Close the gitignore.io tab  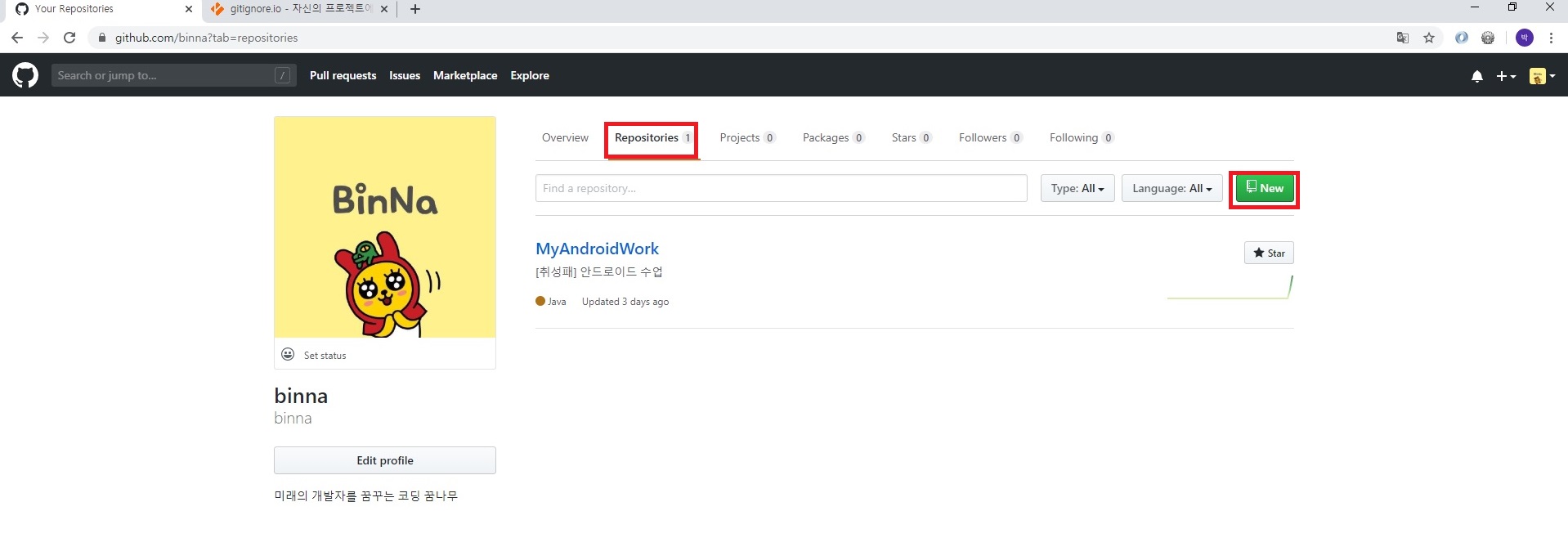pos(384,9)
